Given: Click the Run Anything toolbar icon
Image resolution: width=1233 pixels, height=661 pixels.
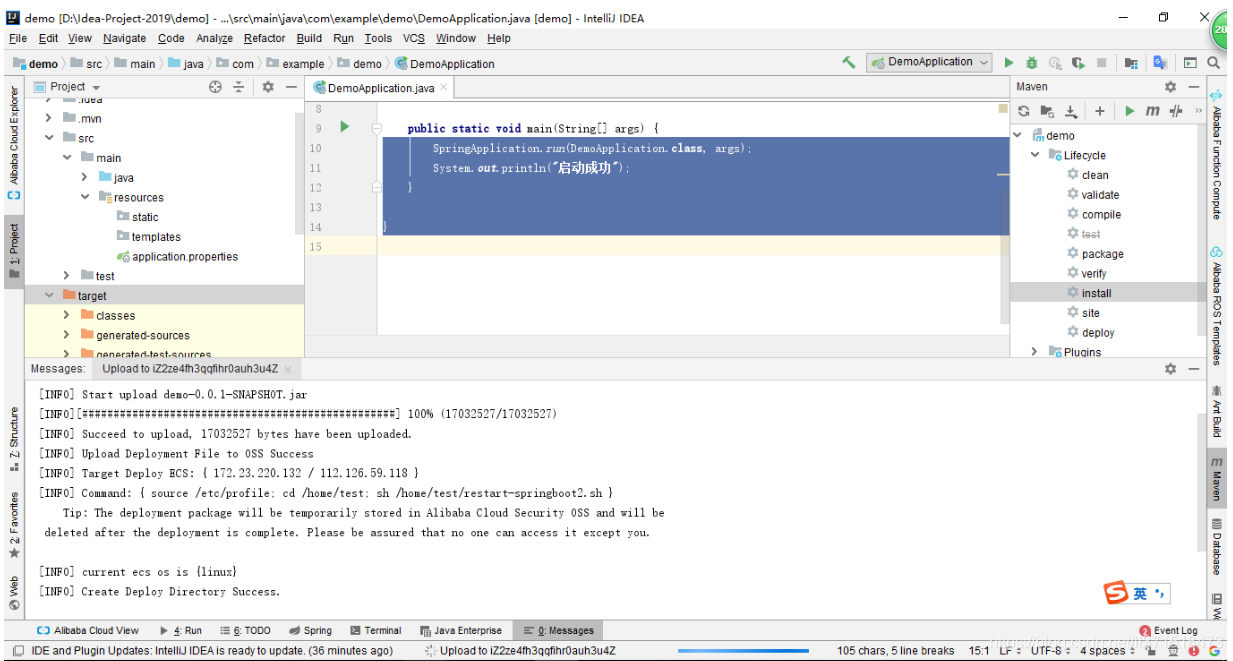Looking at the screenshot, I should click(1190, 62).
